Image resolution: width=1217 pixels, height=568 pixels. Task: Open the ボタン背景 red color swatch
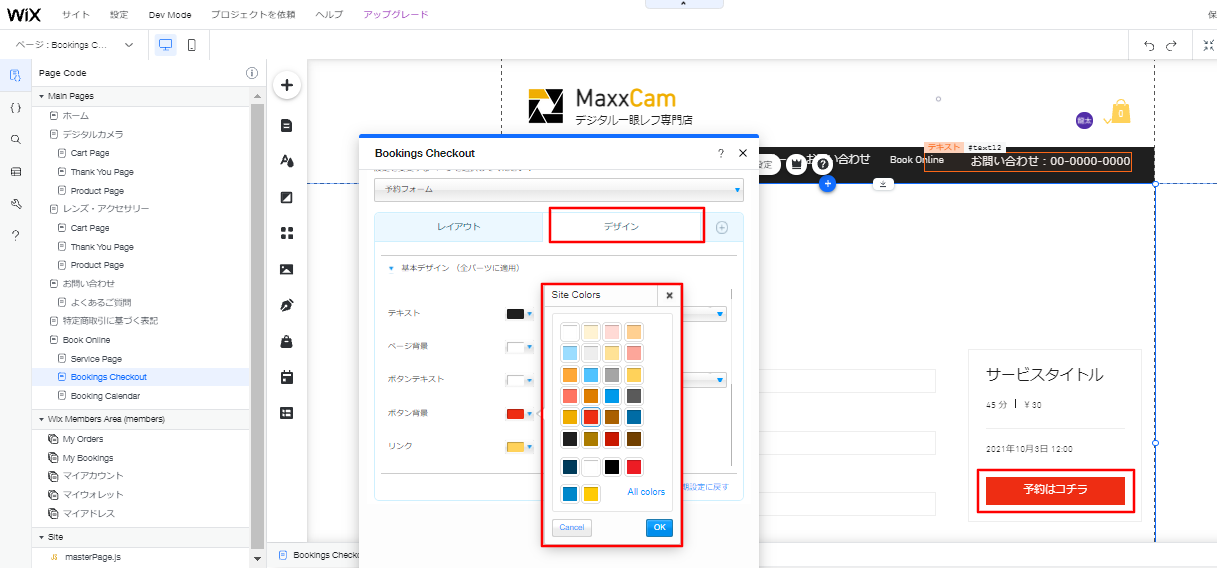[516, 414]
